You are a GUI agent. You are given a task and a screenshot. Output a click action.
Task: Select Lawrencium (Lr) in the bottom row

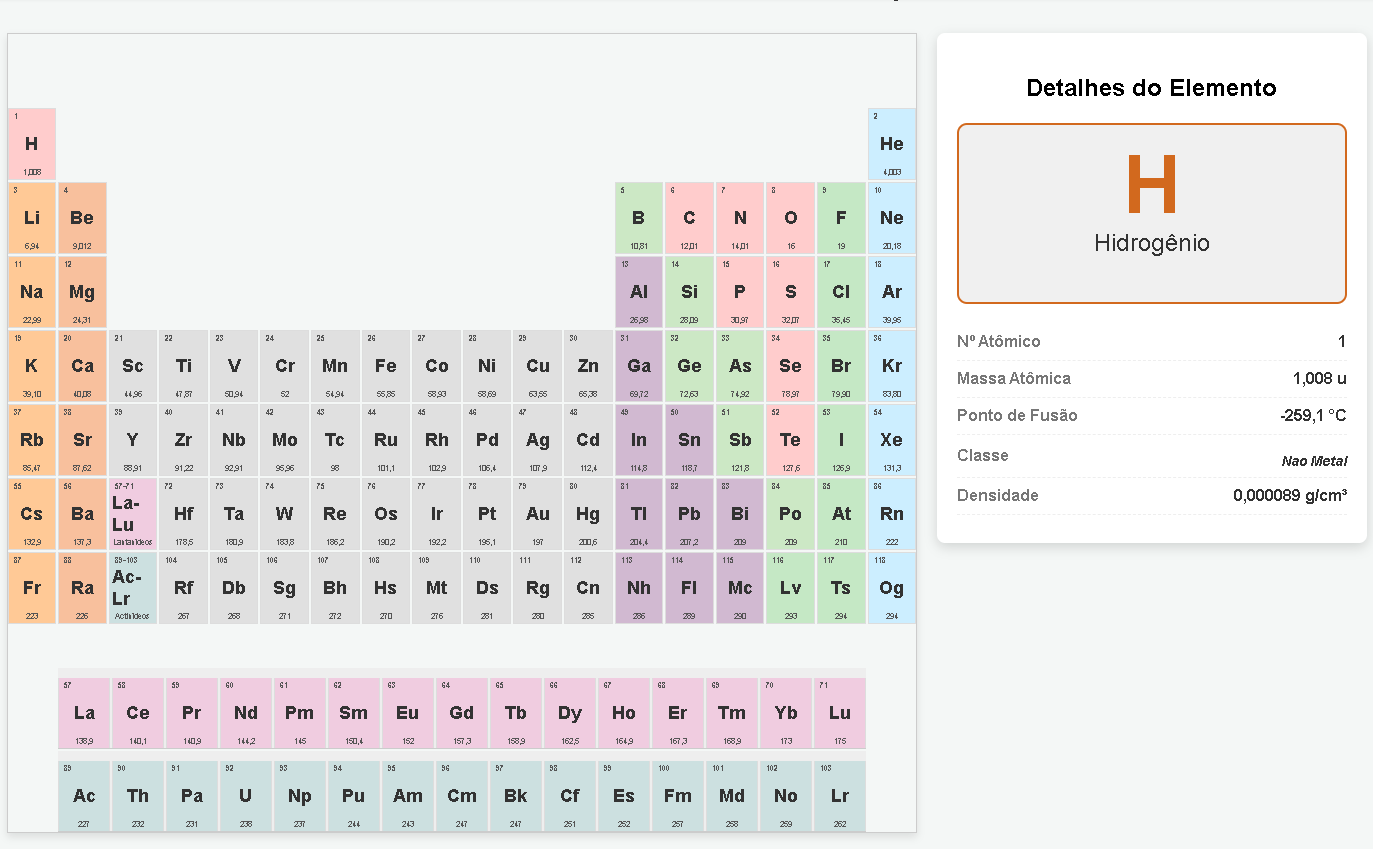click(840, 796)
